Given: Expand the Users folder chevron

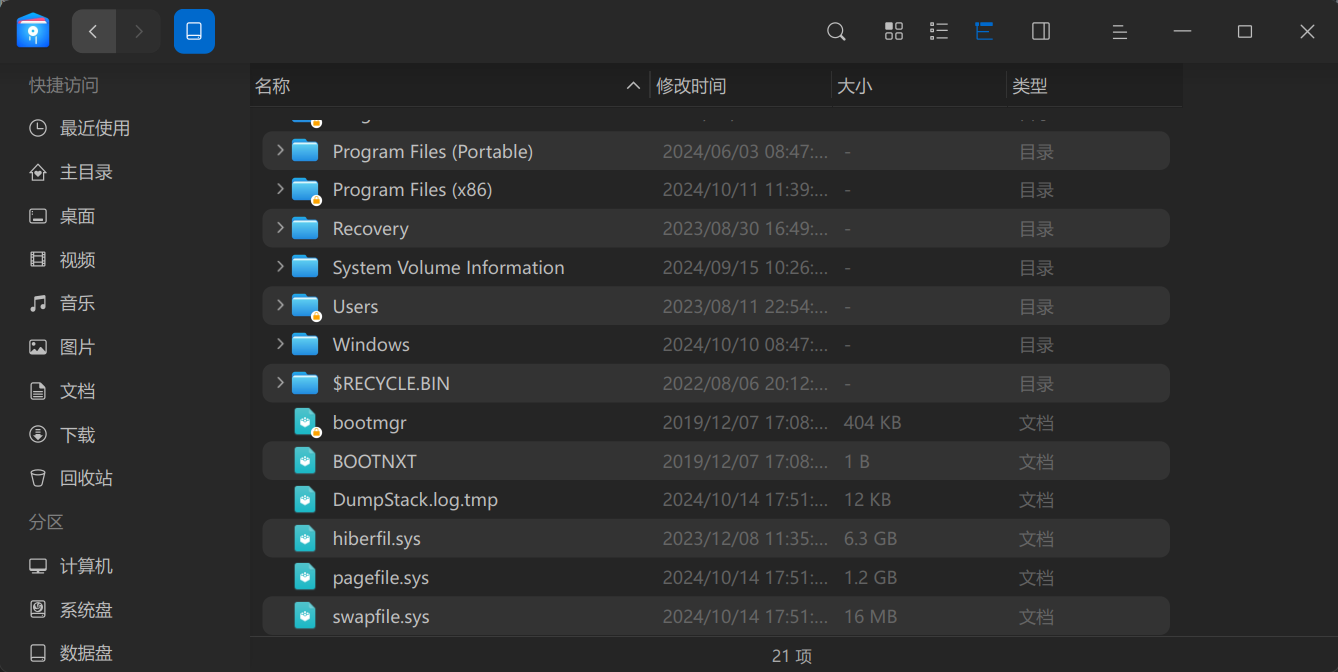Looking at the screenshot, I should 280,306.
